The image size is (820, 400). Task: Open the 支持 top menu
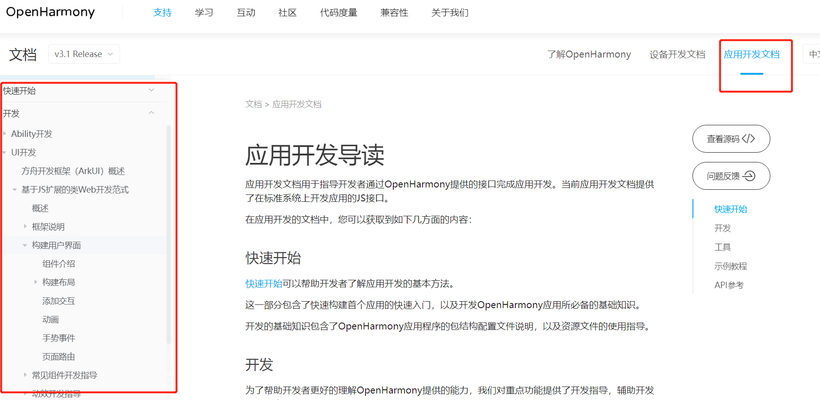coord(162,13)
